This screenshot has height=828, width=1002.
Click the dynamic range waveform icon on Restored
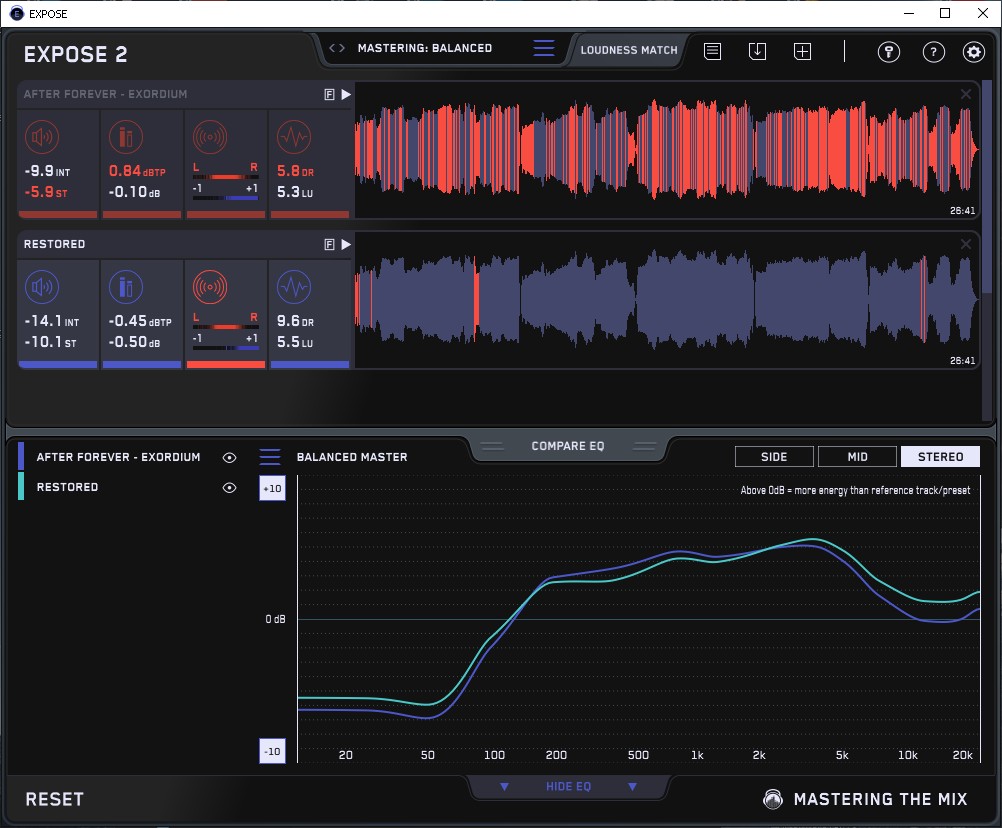tap(293, 288)
